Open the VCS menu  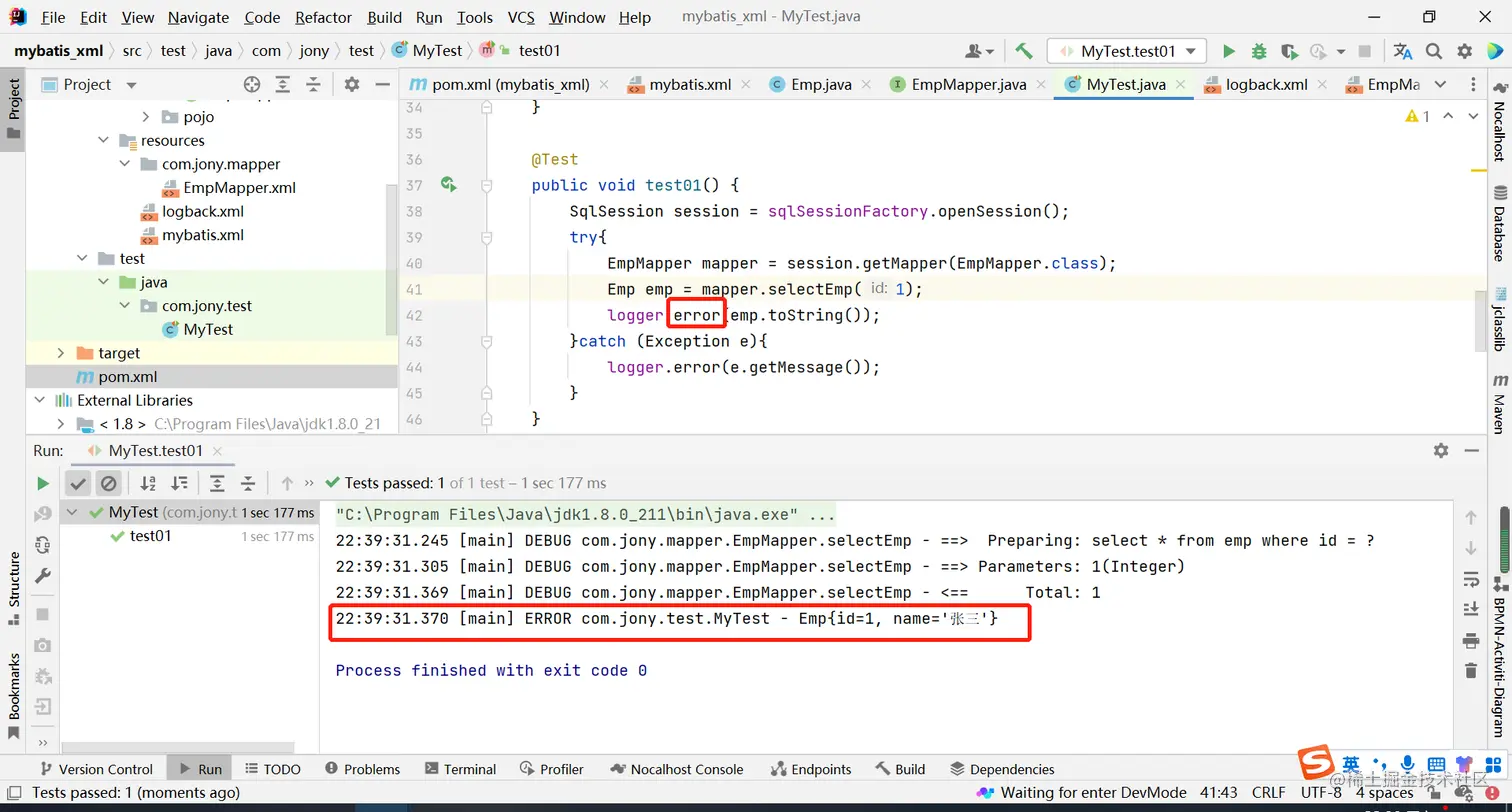(521, 17)
